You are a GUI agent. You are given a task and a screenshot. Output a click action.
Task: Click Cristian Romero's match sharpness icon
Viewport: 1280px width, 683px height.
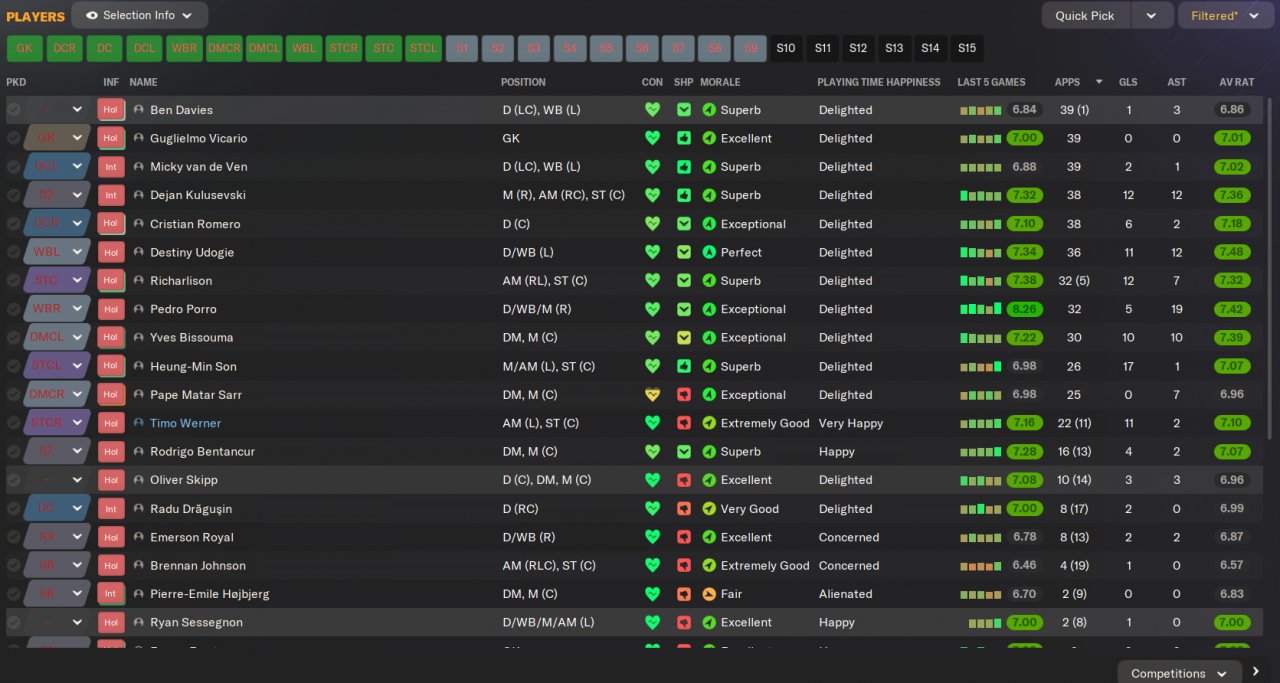684,224
